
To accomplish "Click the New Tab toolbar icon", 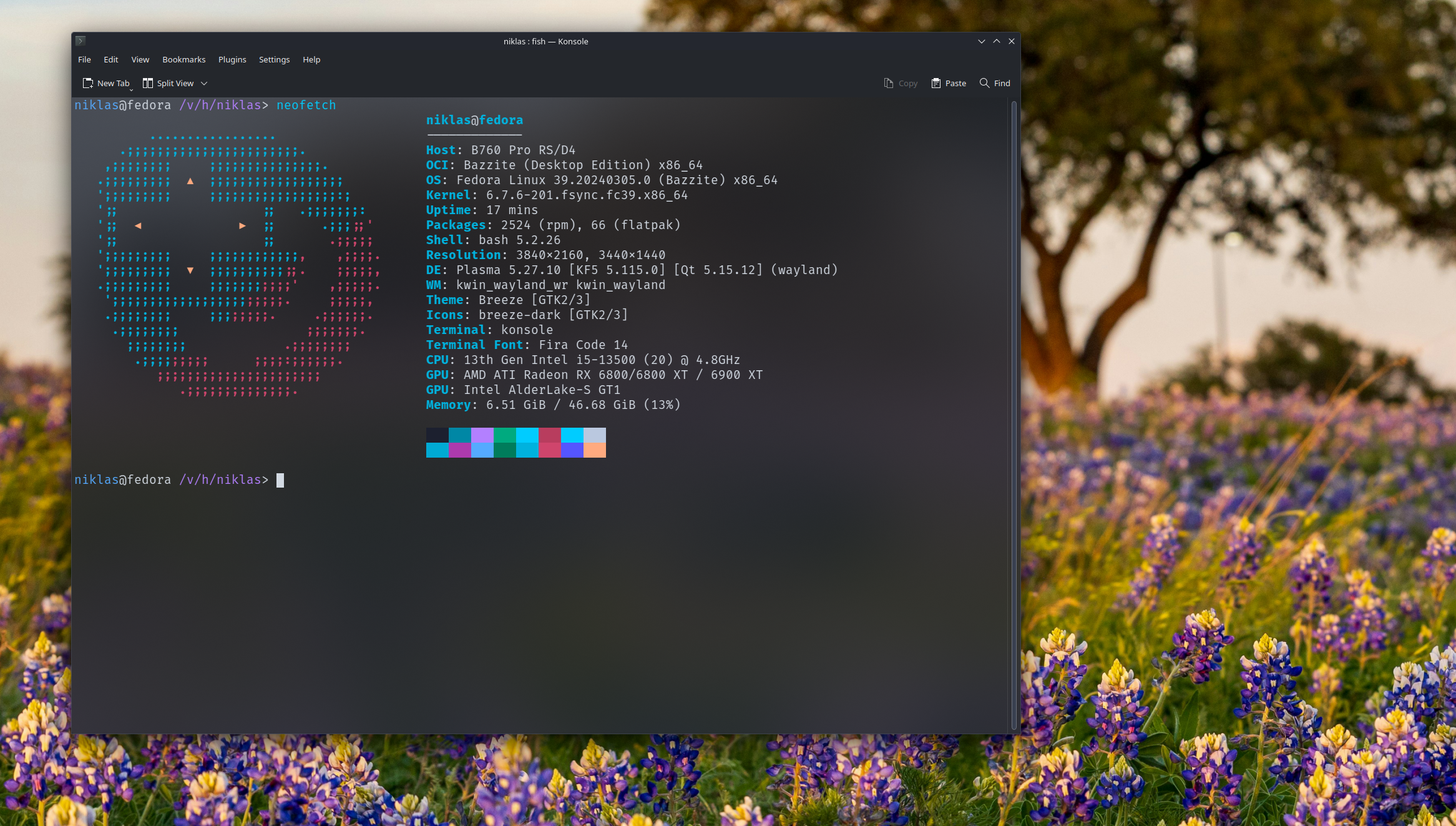I will pyautogui.click(x=88, y=83).
